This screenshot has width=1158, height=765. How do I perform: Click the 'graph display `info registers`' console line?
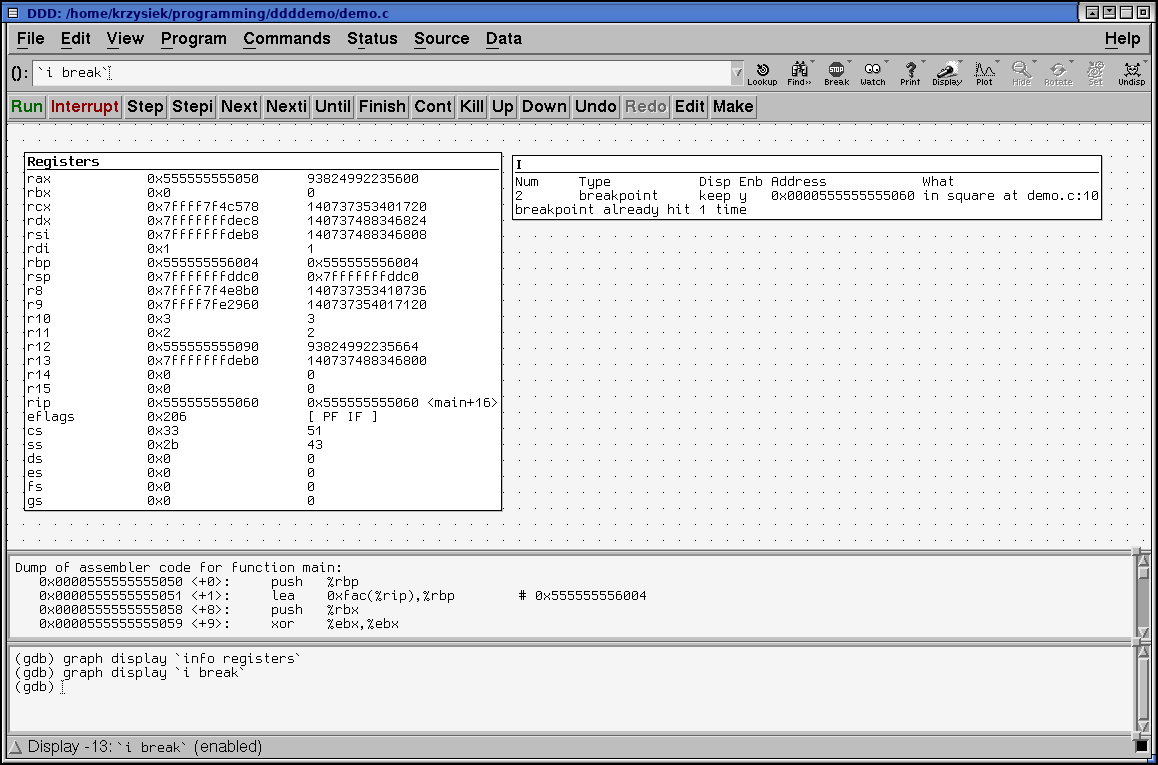pyautogui.click(x=158, y=659)
